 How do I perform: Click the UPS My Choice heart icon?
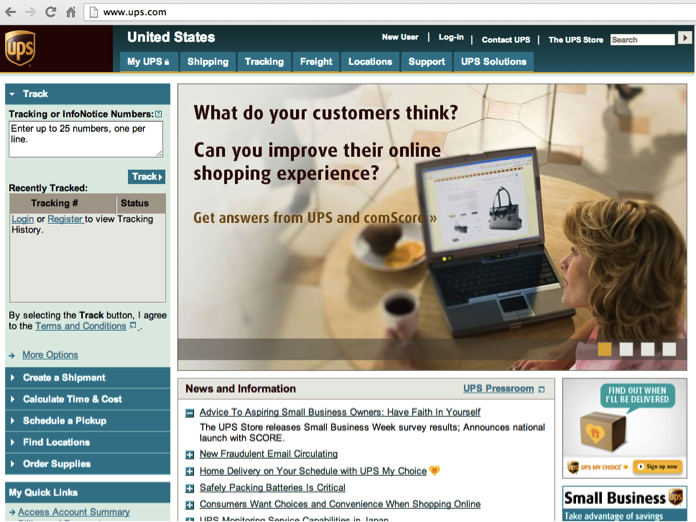click(435, 471)
